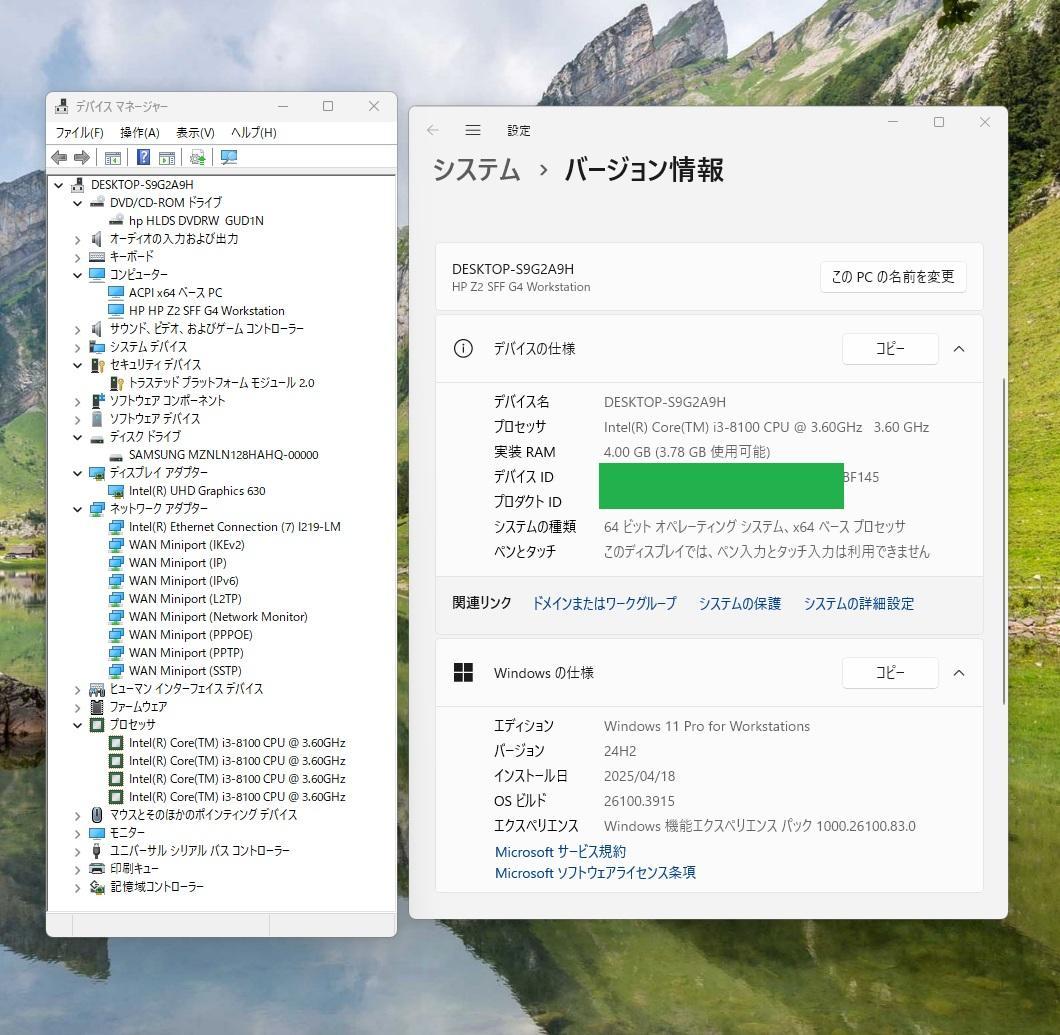Collapse the Windows の仕様 section chevron
The width and height of the screenshot is (1060, 1035).
[x=957, y=672]
